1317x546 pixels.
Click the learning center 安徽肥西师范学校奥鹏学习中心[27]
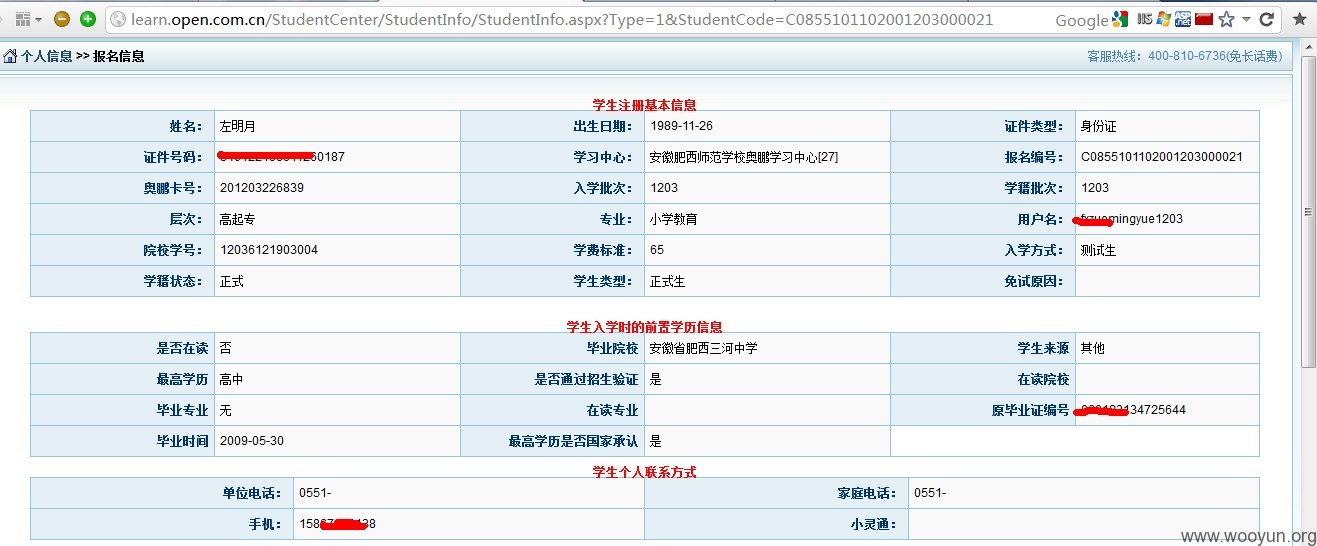point(743,158)
